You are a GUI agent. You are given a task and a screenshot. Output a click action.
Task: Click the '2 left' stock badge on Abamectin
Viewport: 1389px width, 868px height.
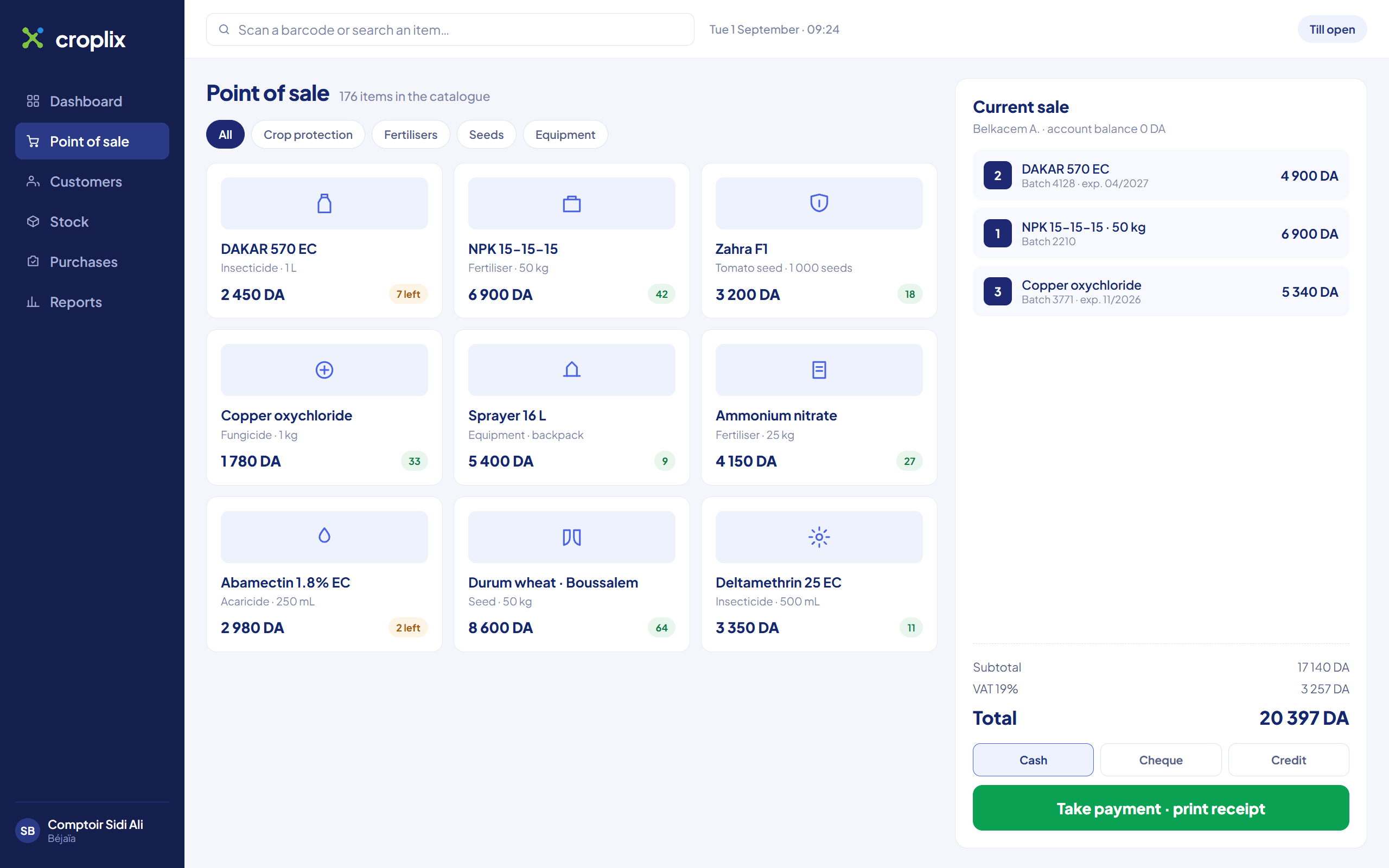point(408,628)
